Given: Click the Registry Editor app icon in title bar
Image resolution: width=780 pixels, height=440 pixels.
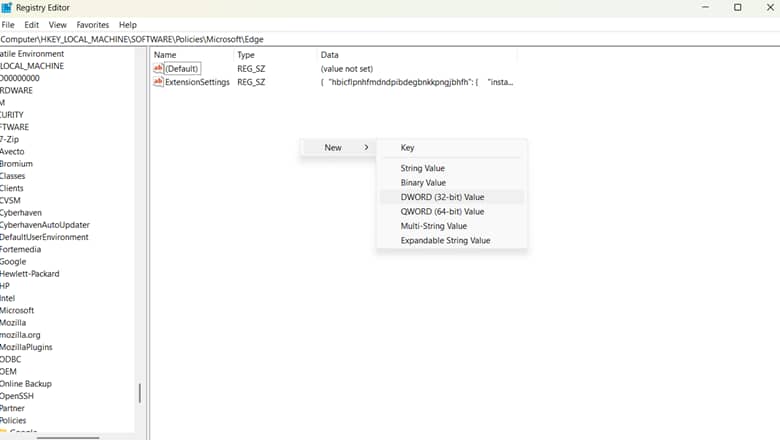Looking at the screenshot, I should [x=6, y=7].
